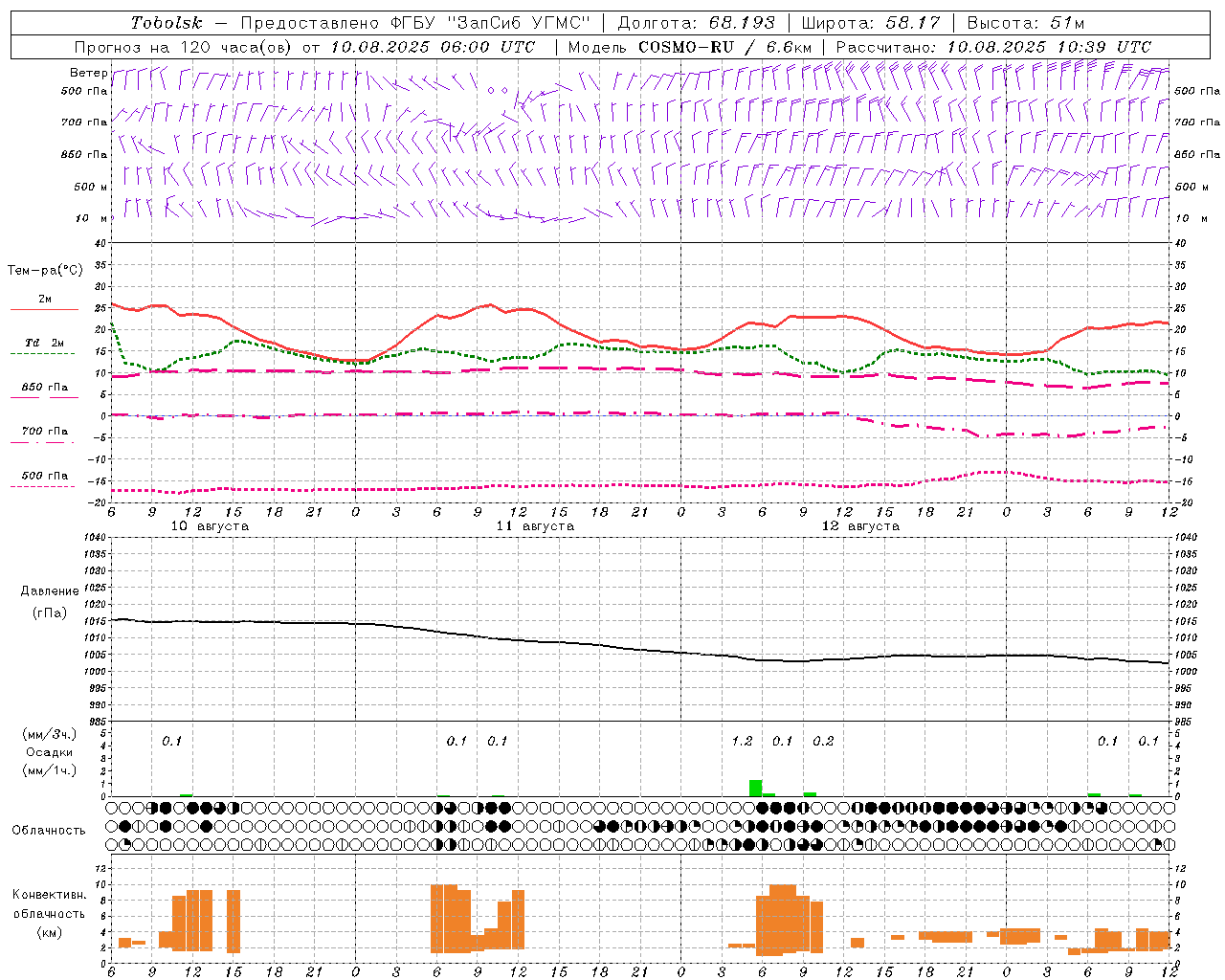Click the 11 августа date label
The height and width of the screenshot is (980, 1225).
tap(535, 526)
